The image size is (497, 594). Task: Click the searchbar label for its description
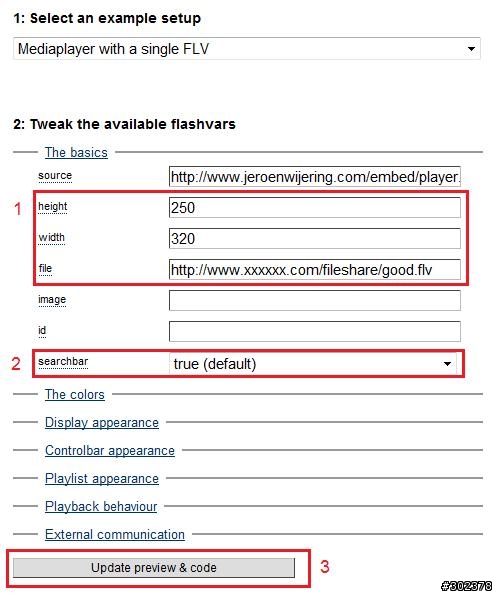(63, 362)
